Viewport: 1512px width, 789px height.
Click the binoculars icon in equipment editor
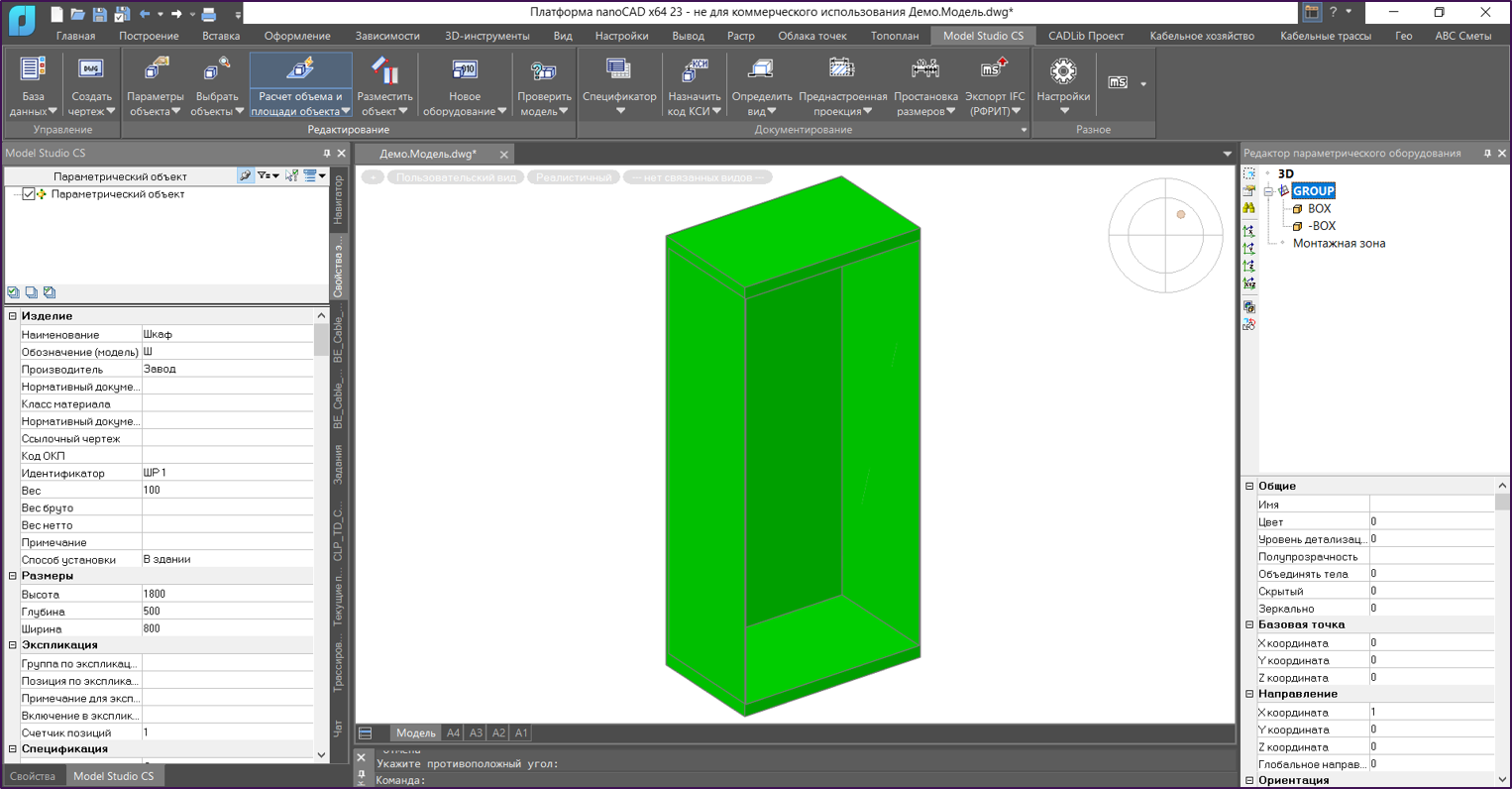1248,208
